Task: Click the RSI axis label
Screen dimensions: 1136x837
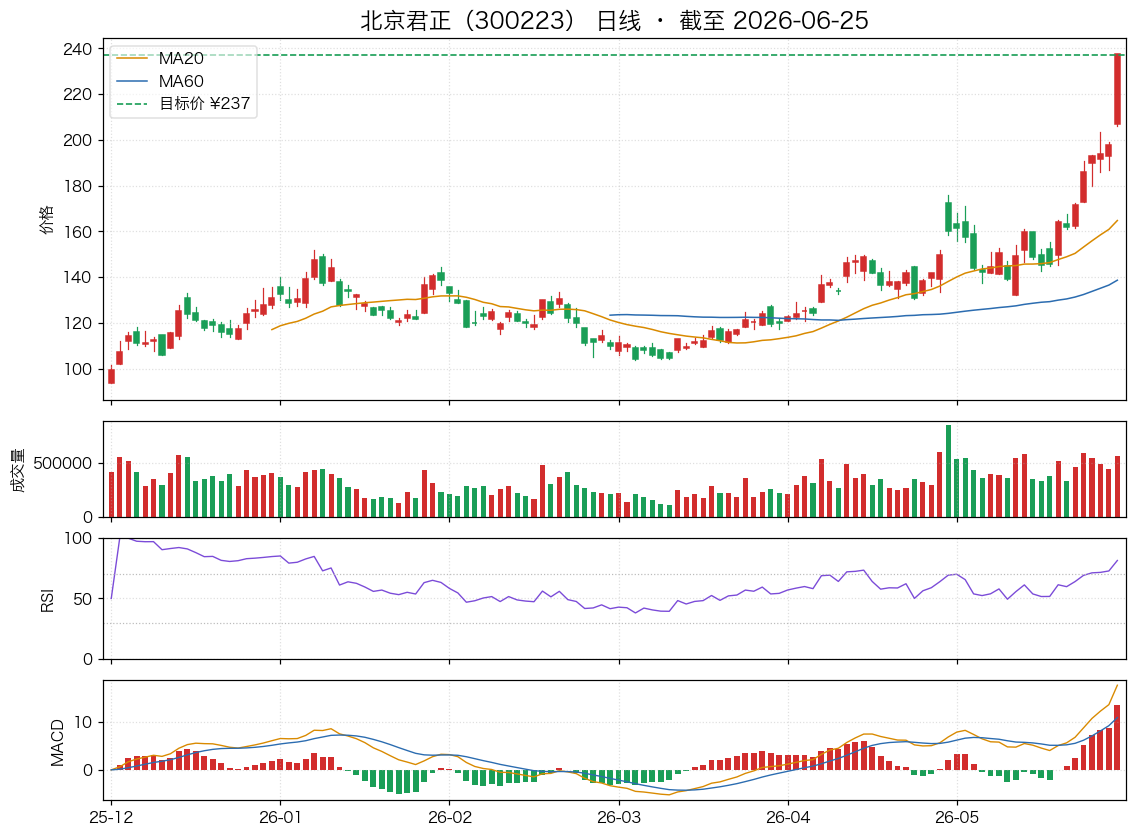Action: click(x=47, y=600)
